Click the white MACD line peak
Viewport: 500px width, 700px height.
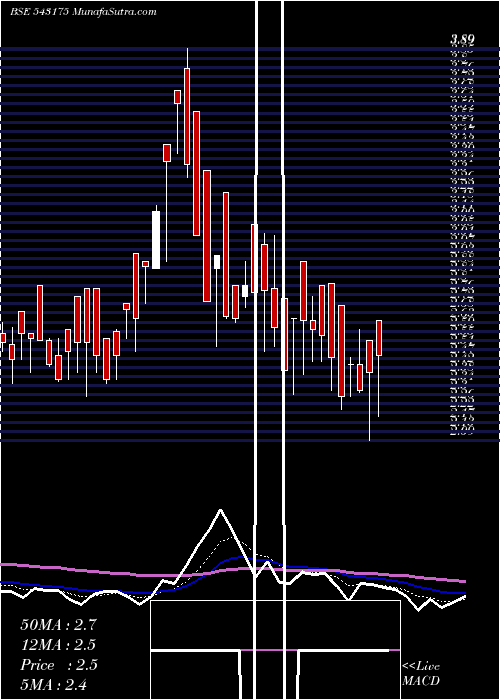click(220, 510)
